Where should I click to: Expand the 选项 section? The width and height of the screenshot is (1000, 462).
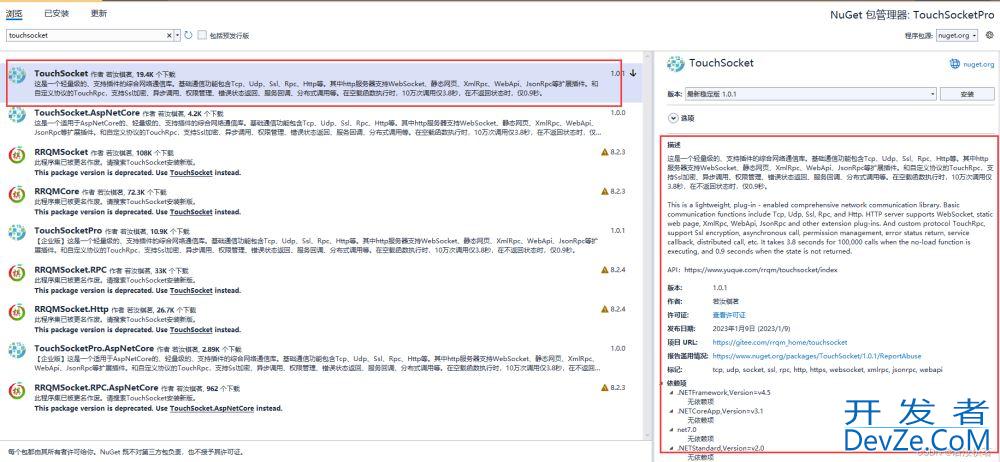click(x=673, y=118)
